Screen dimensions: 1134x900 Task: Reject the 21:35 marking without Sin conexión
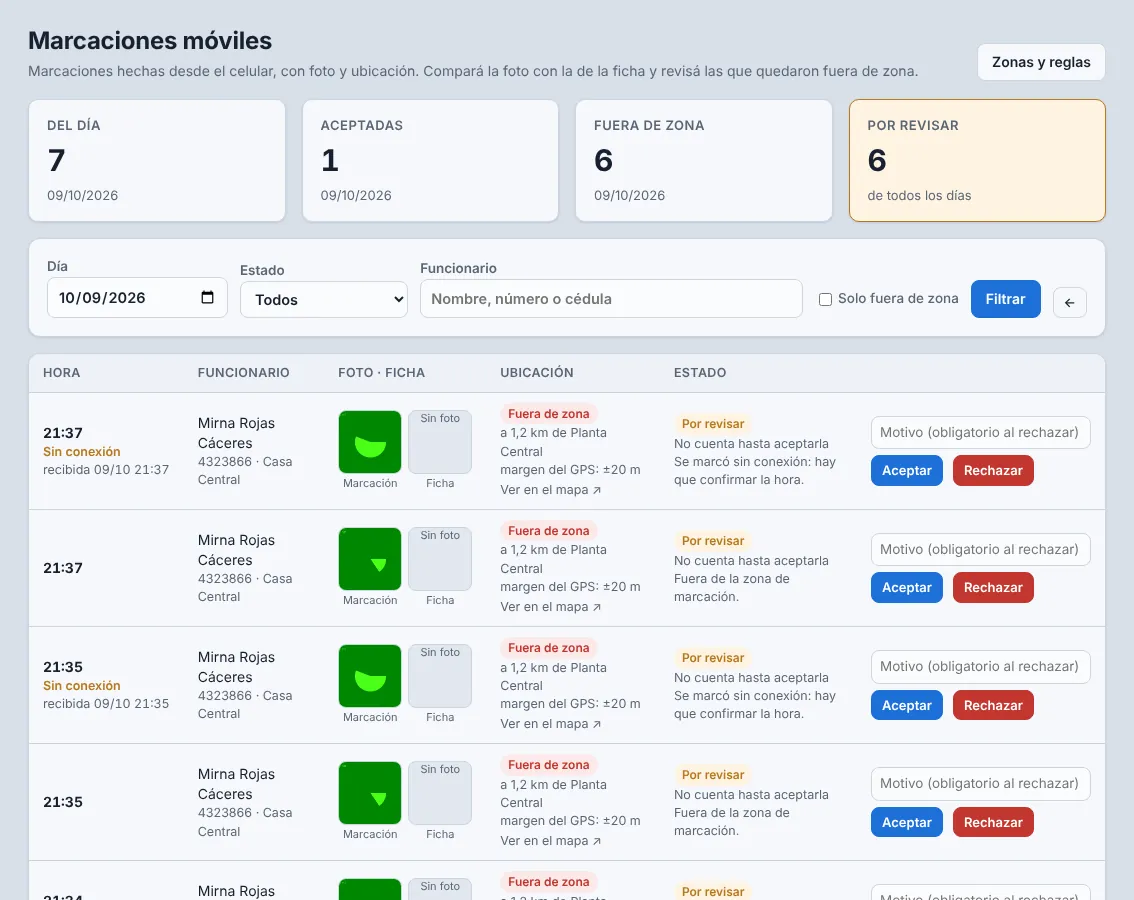pyautogui.click(x=993, y=823)
